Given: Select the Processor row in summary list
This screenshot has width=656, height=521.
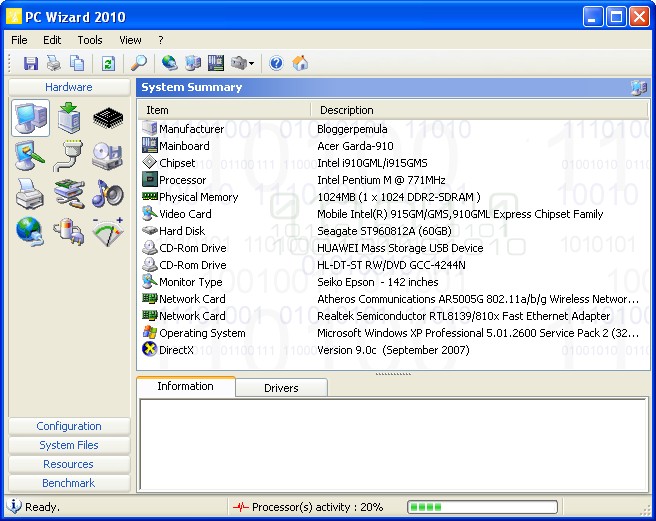Looking at the screenshot, I should [393, 180].
